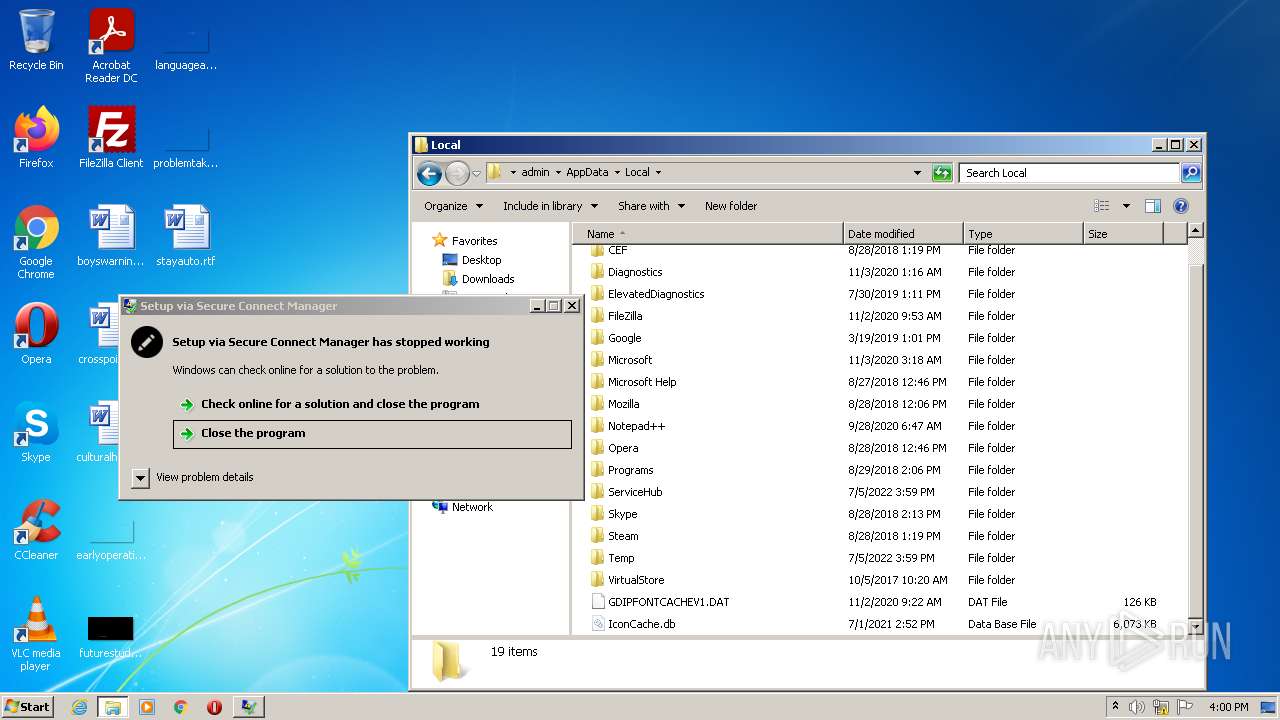Click Close the program option
The width and height of the screenshot is (1280, 720).
coord(372,433)
